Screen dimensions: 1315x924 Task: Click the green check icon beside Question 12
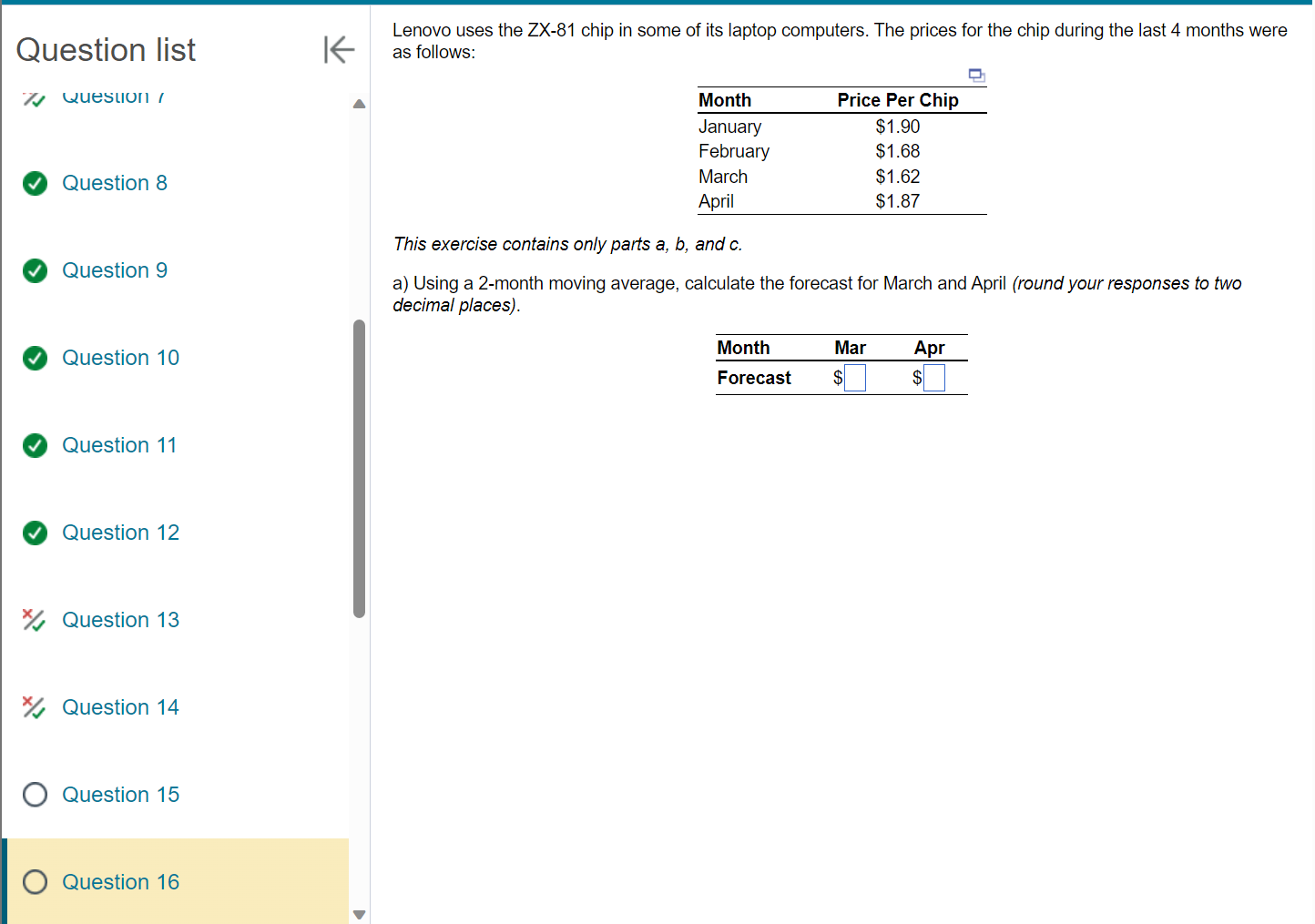pos(34,533)
